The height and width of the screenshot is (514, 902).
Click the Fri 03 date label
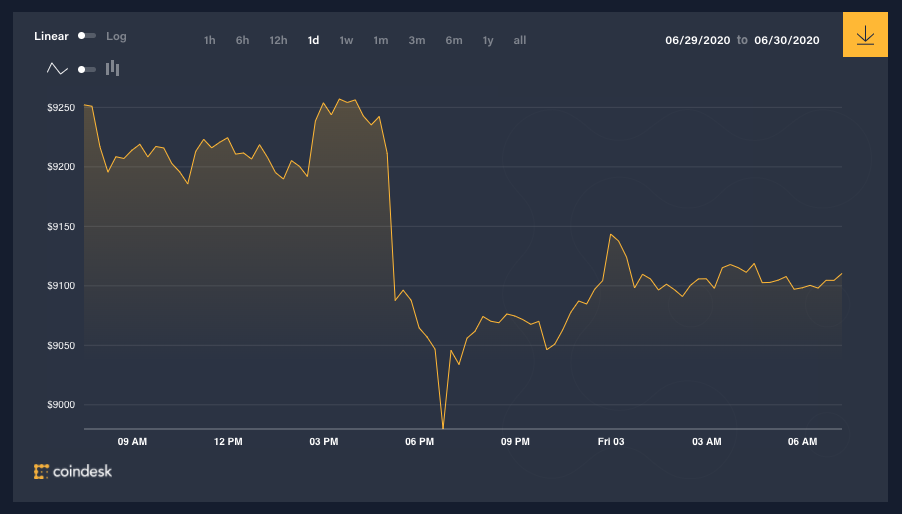pyautogui.click(x=611, y=442)
